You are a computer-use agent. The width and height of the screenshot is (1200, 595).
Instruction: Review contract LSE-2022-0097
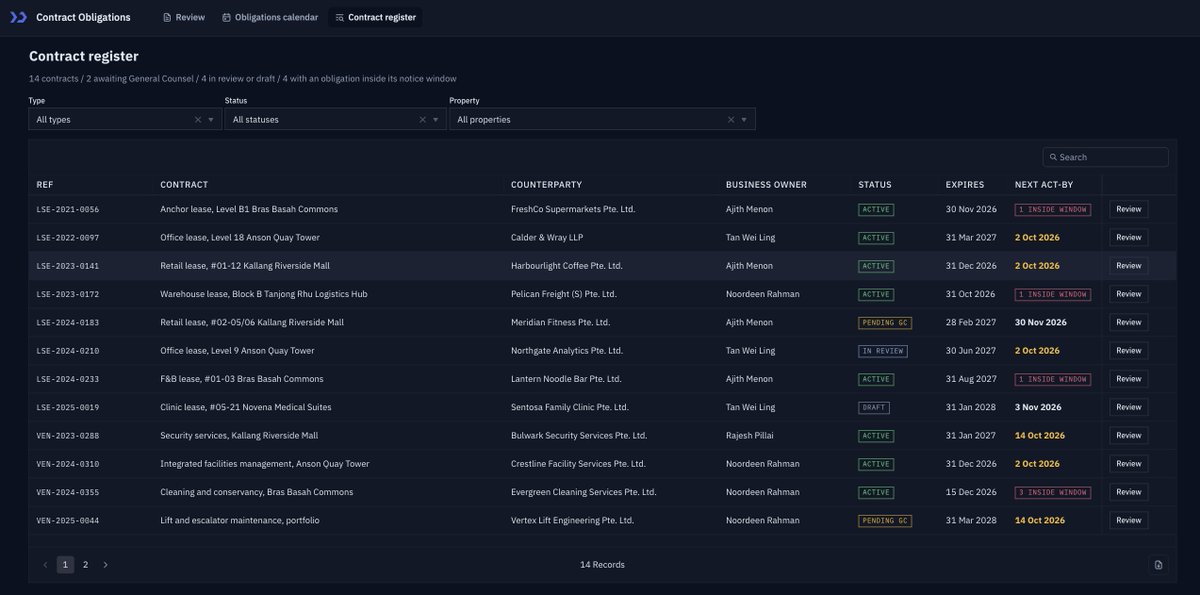(x=1128, y=238)
